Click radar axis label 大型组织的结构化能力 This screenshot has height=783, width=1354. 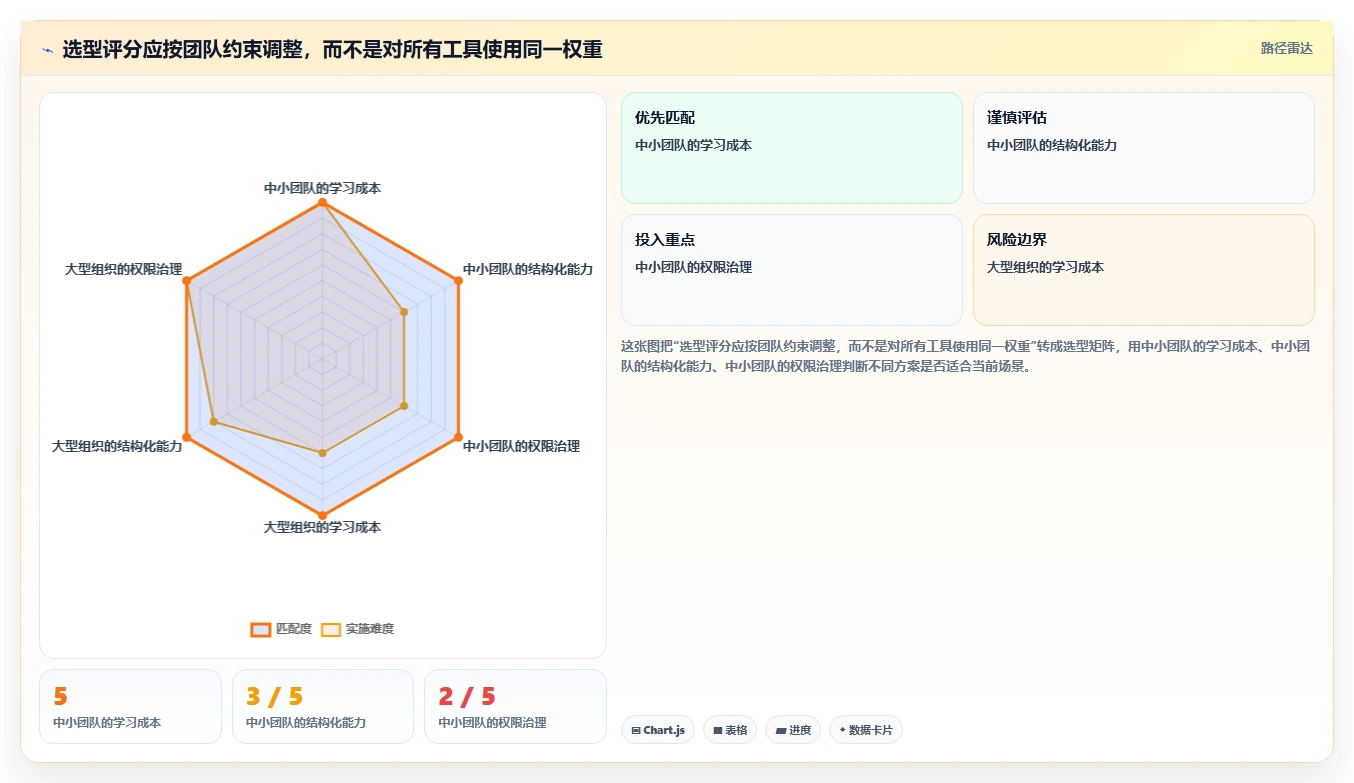[x=117, y=446]
